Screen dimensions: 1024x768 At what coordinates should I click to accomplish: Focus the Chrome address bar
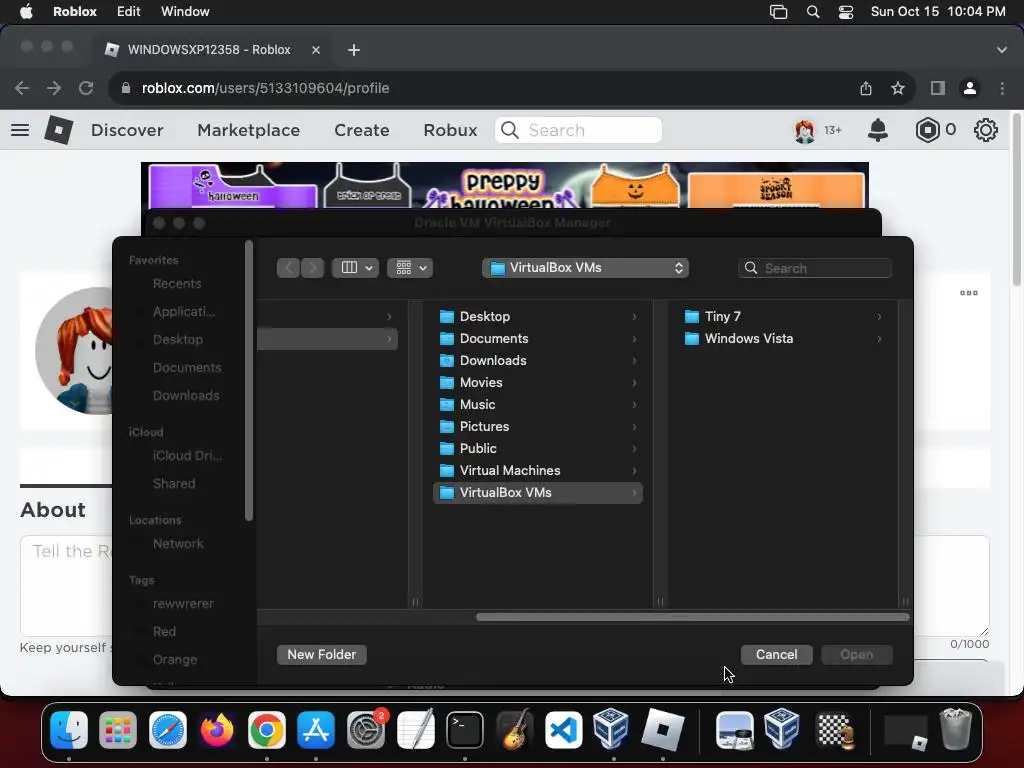tap(483, 88)
